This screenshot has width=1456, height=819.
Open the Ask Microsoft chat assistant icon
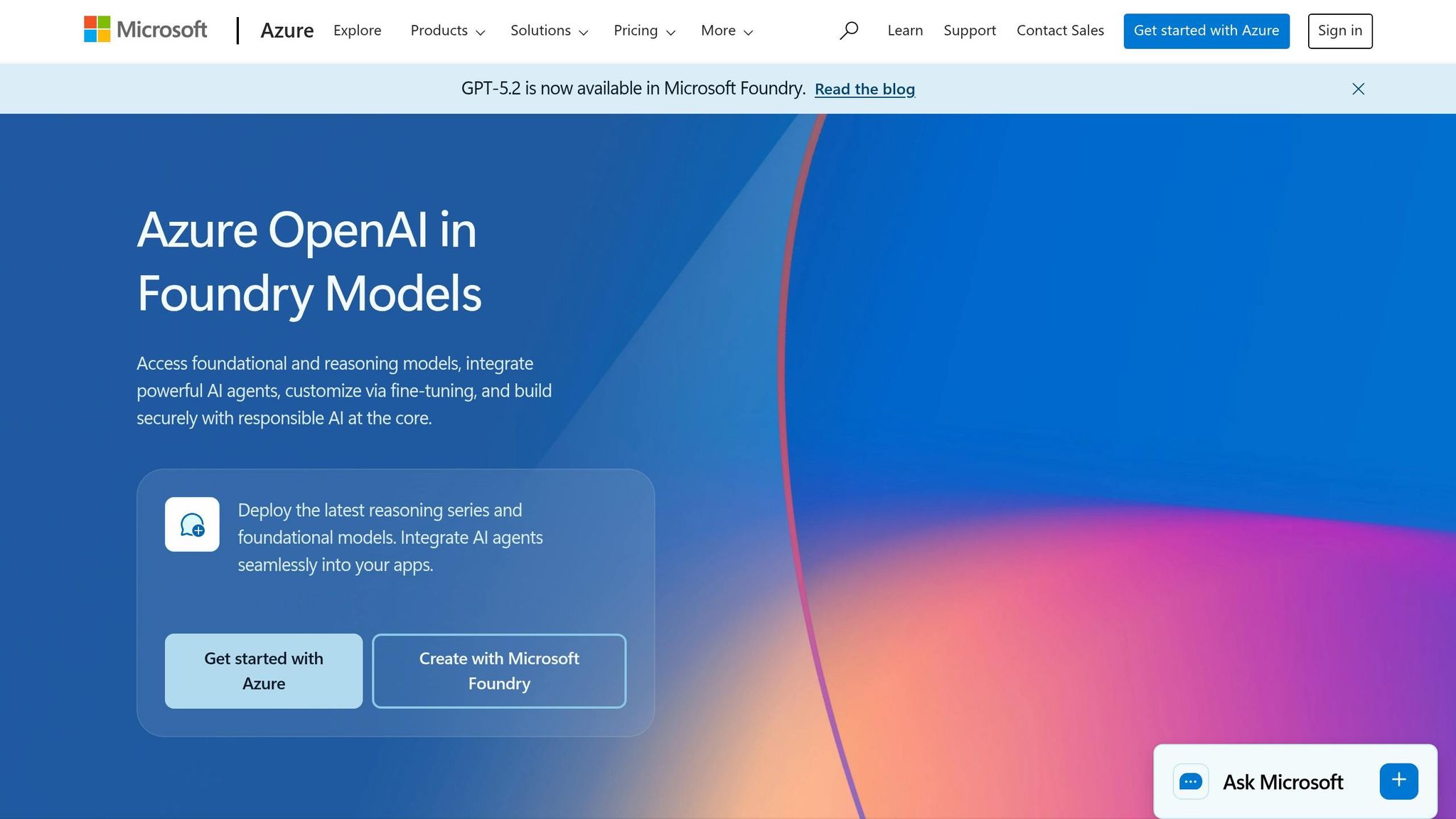(1191, 781)
